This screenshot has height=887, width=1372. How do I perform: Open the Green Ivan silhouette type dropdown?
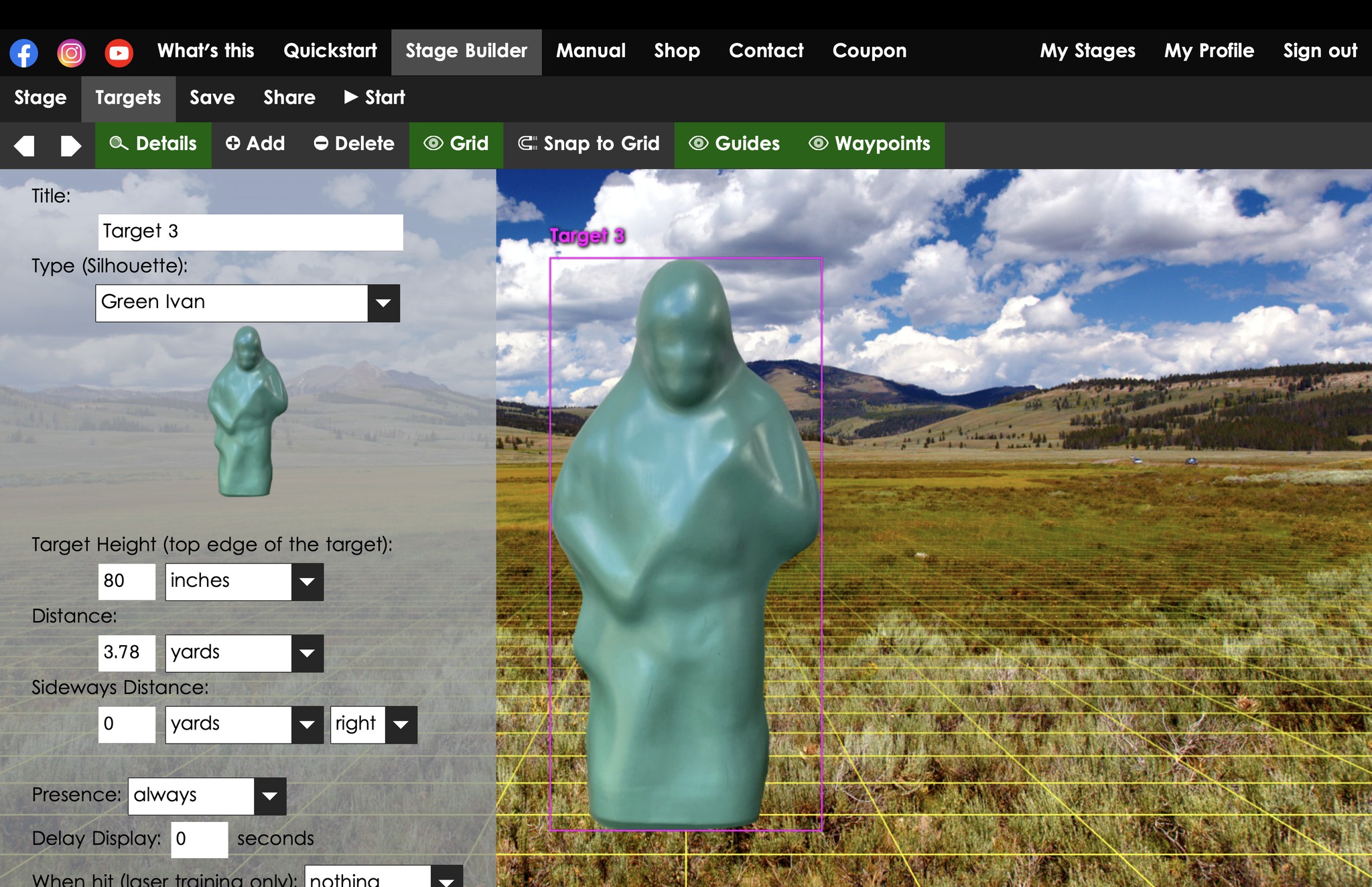pyautogui.click(x=247, y=303)
